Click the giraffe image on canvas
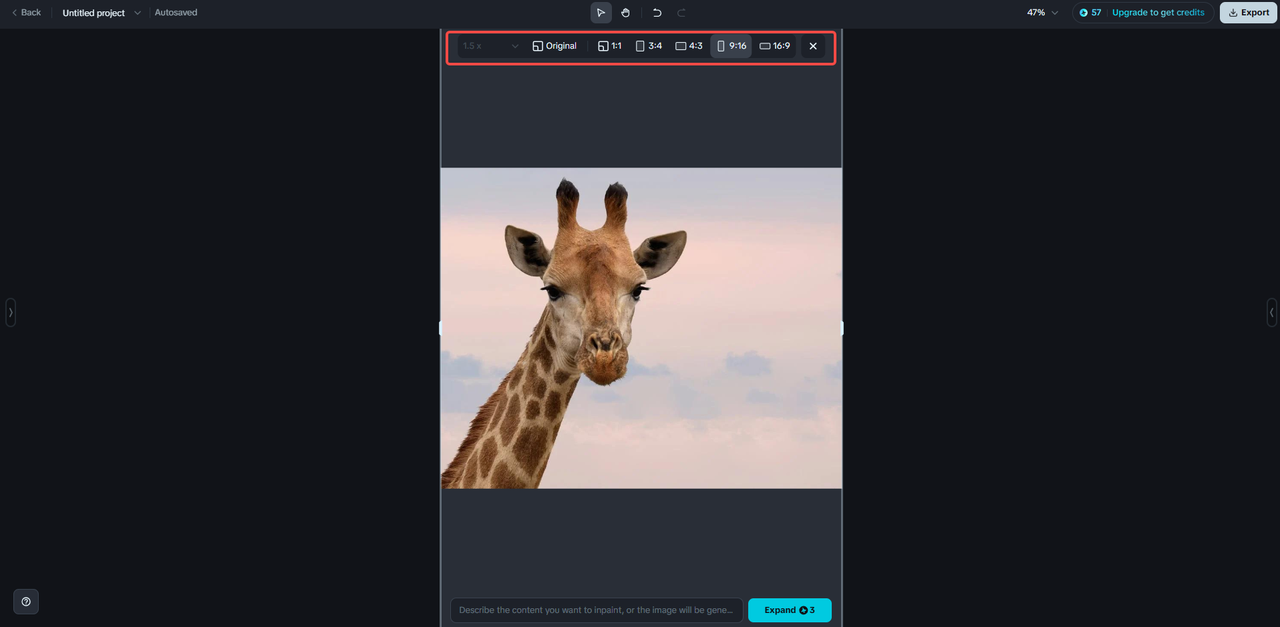Viewport: 1280px width, 627px height. [641, 328]
